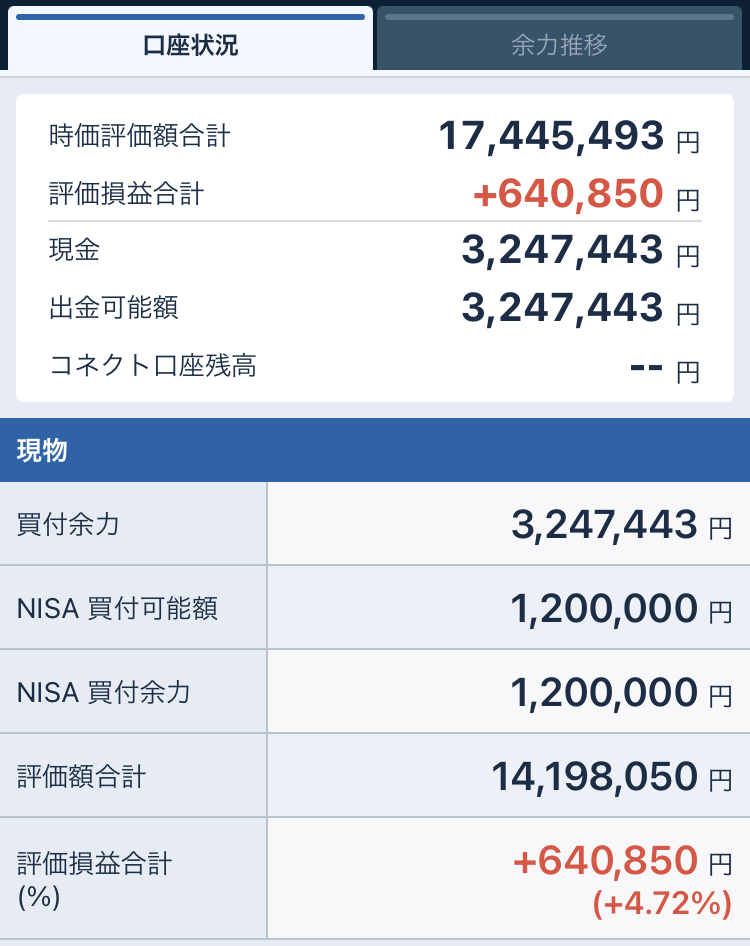The image size is (750, 946).
Task: Open the 余力推移 tab
Action: point(559,45)
